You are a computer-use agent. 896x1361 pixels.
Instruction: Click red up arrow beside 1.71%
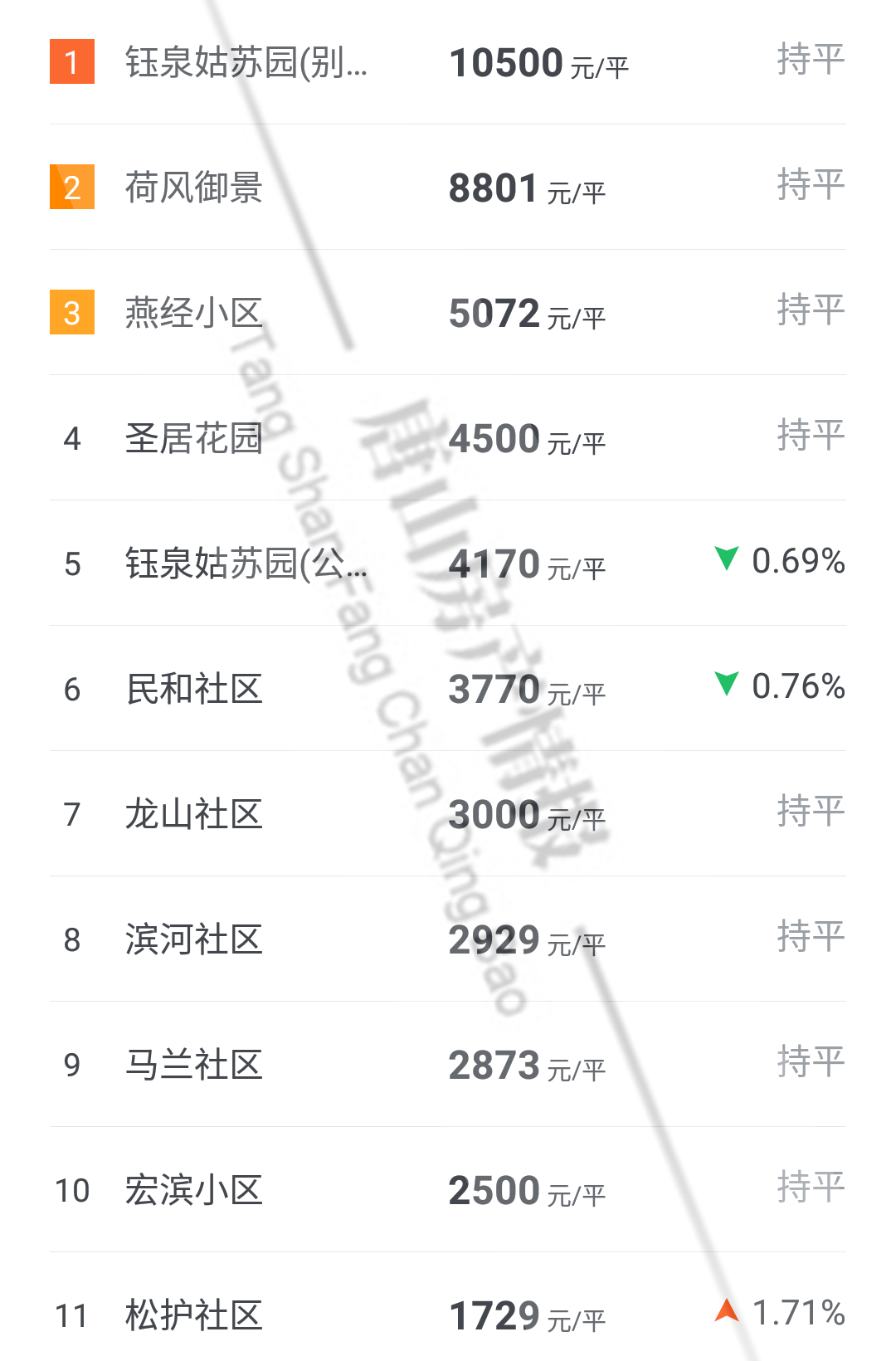[727, 1310]
